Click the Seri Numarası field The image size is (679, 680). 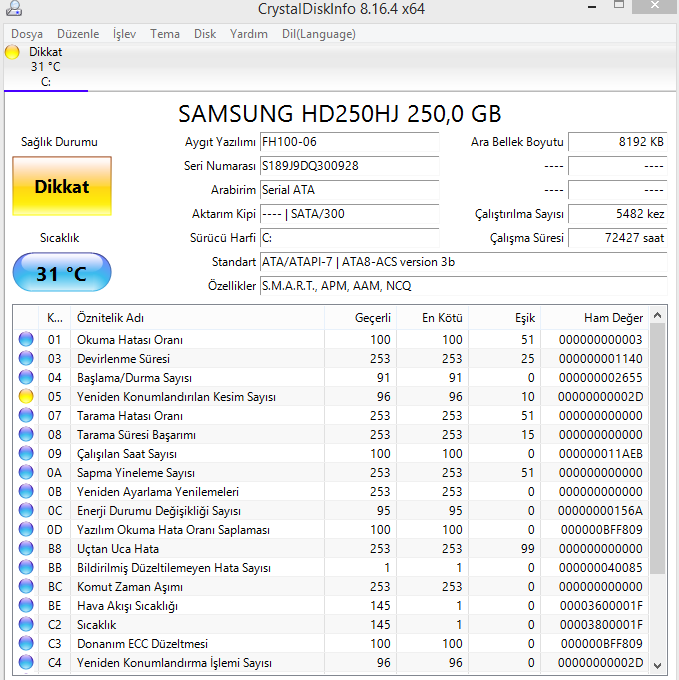tap(349, 166)
